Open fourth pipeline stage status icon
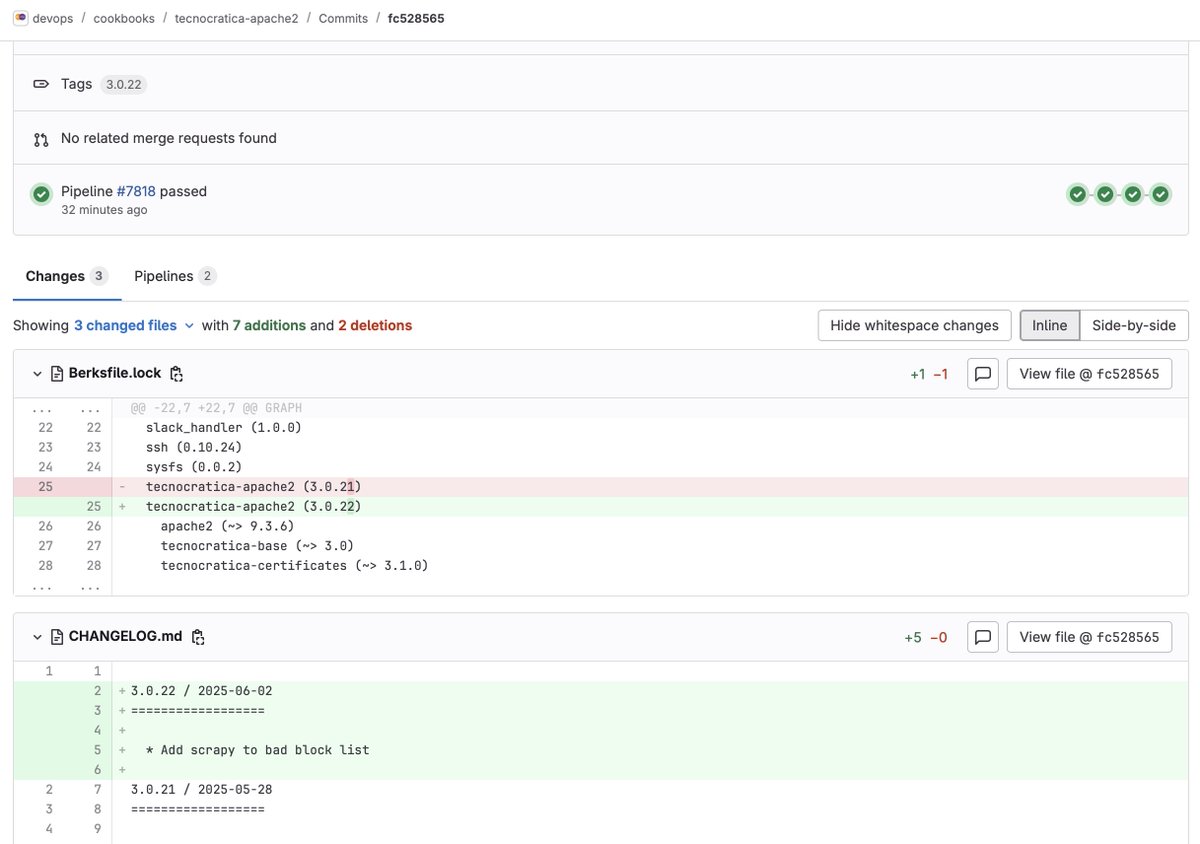 (1160, 194)
